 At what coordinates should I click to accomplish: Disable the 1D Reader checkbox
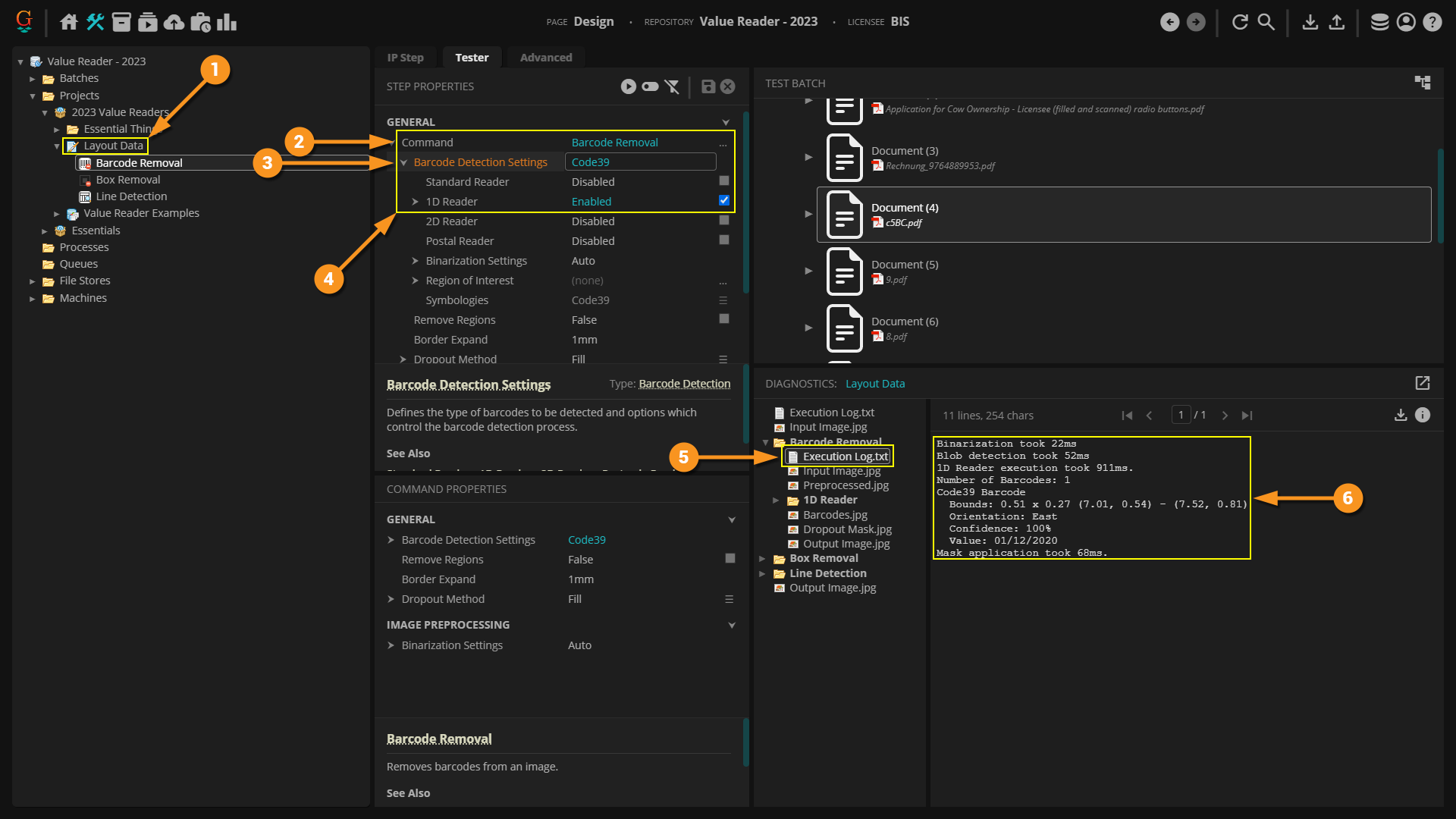(723, 201)
